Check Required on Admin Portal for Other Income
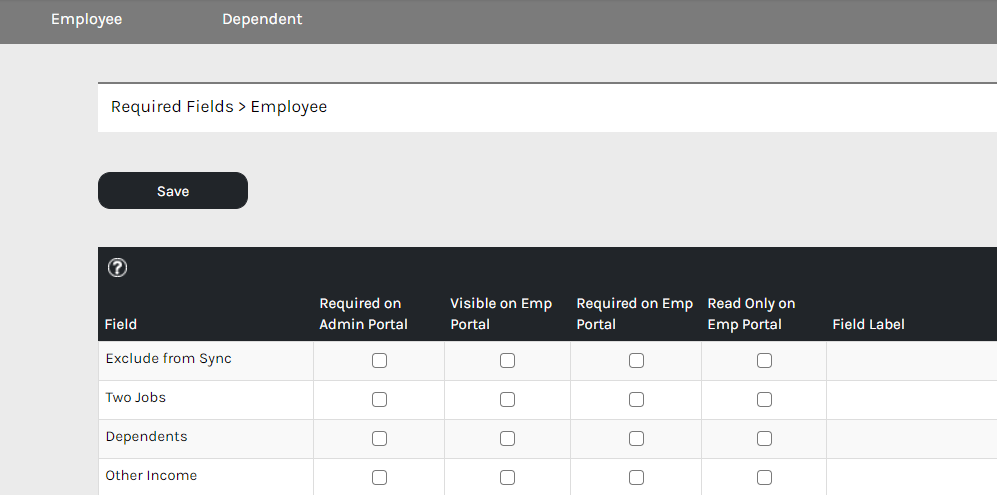The width and height of the screenshot is (997, 495). point(379,477)
